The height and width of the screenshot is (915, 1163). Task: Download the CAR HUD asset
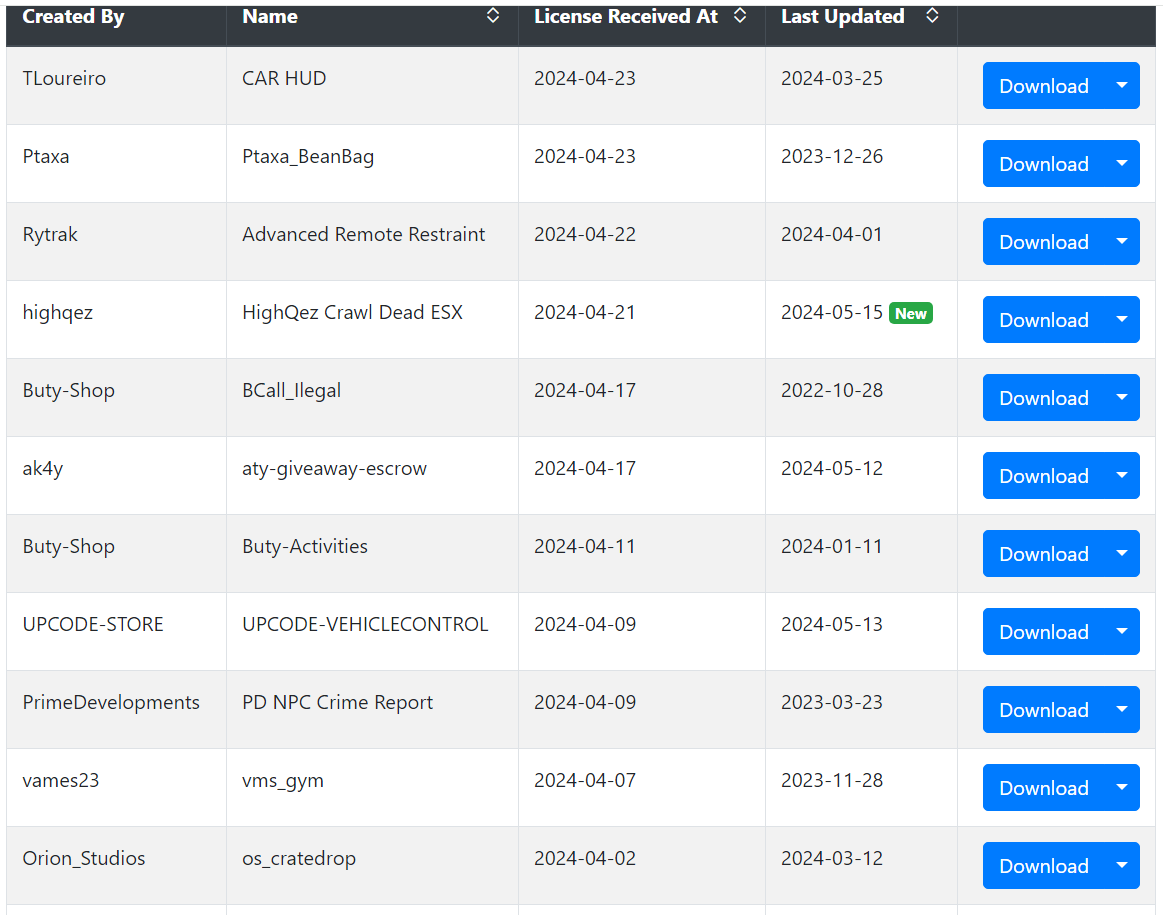click(1044, 86)
